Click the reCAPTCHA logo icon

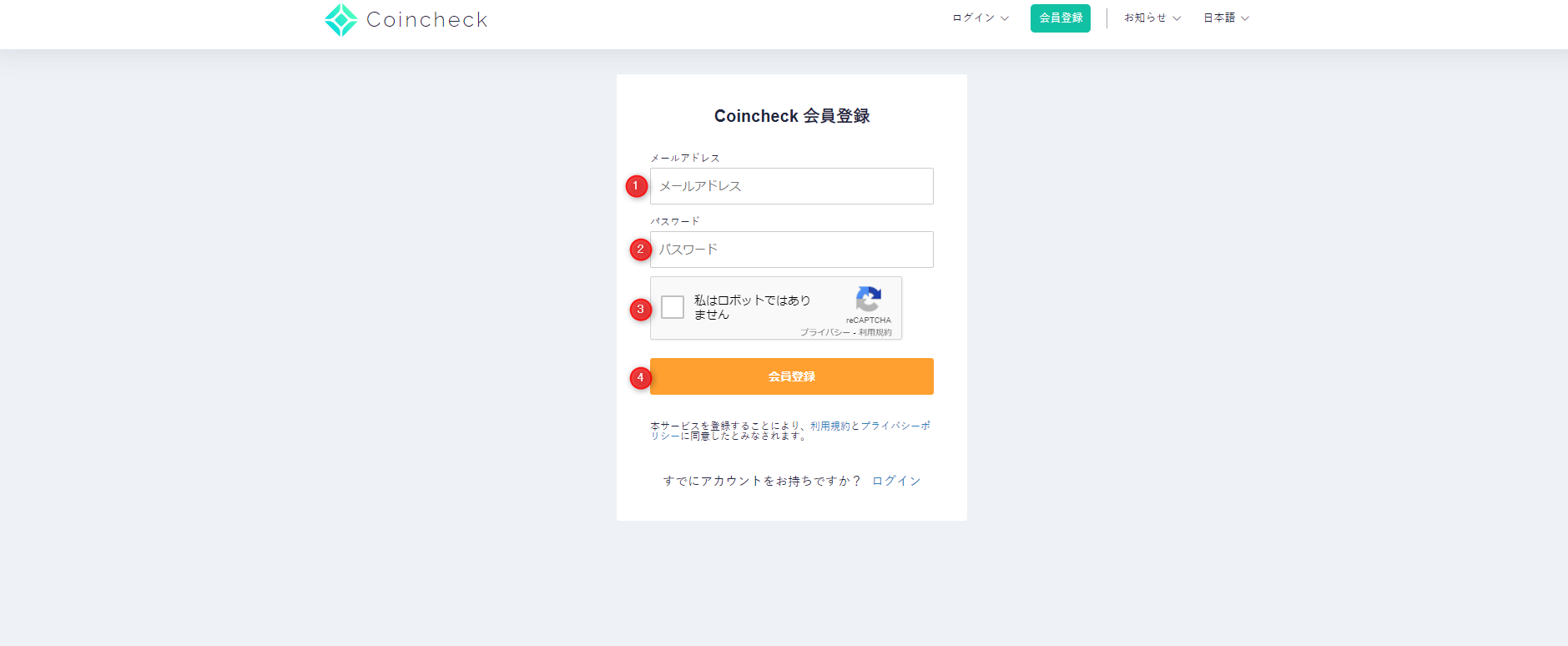tap(868, 299)
